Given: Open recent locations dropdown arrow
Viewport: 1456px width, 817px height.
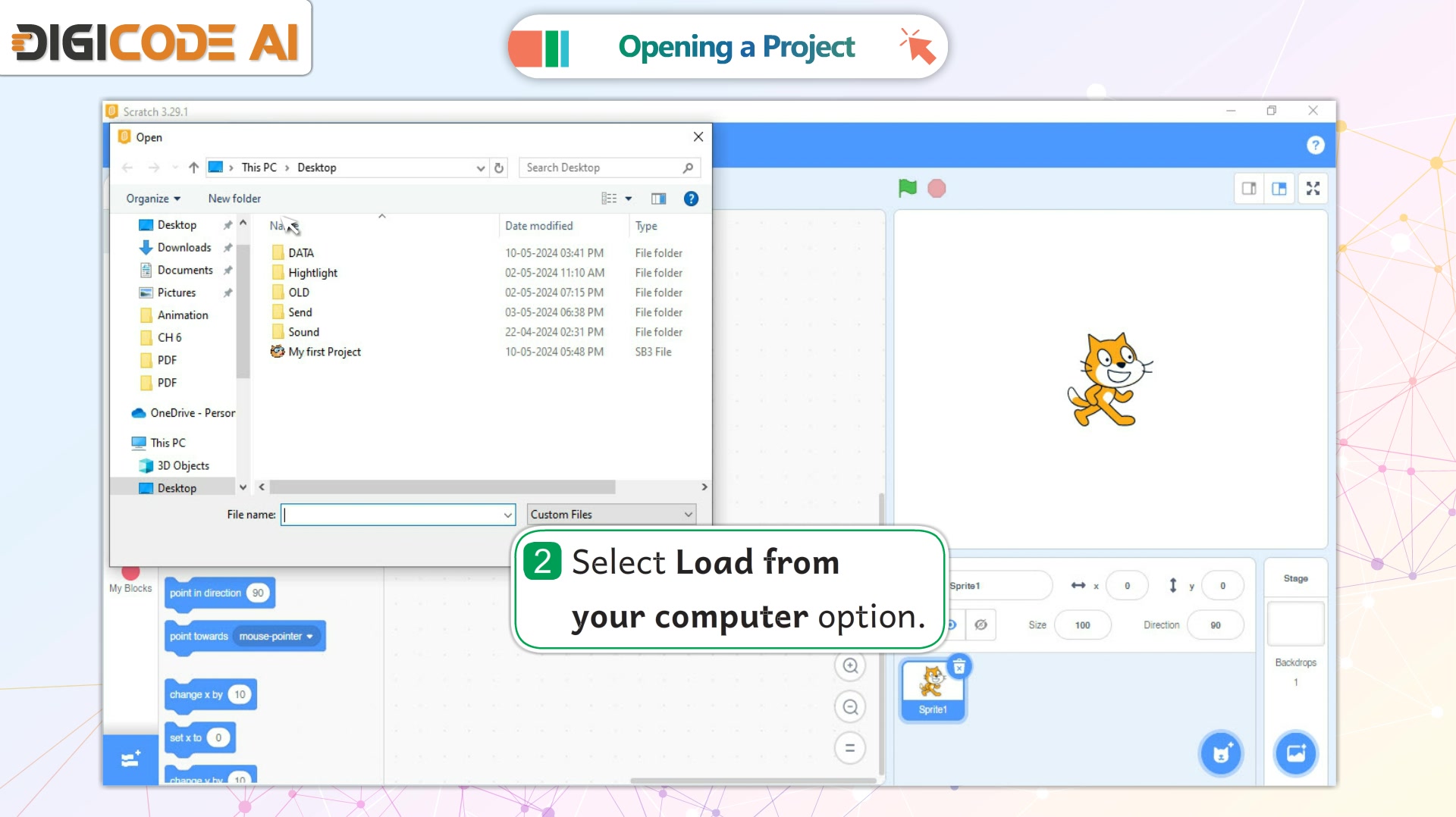Looking at the screenshot, I should pos(175,167).
